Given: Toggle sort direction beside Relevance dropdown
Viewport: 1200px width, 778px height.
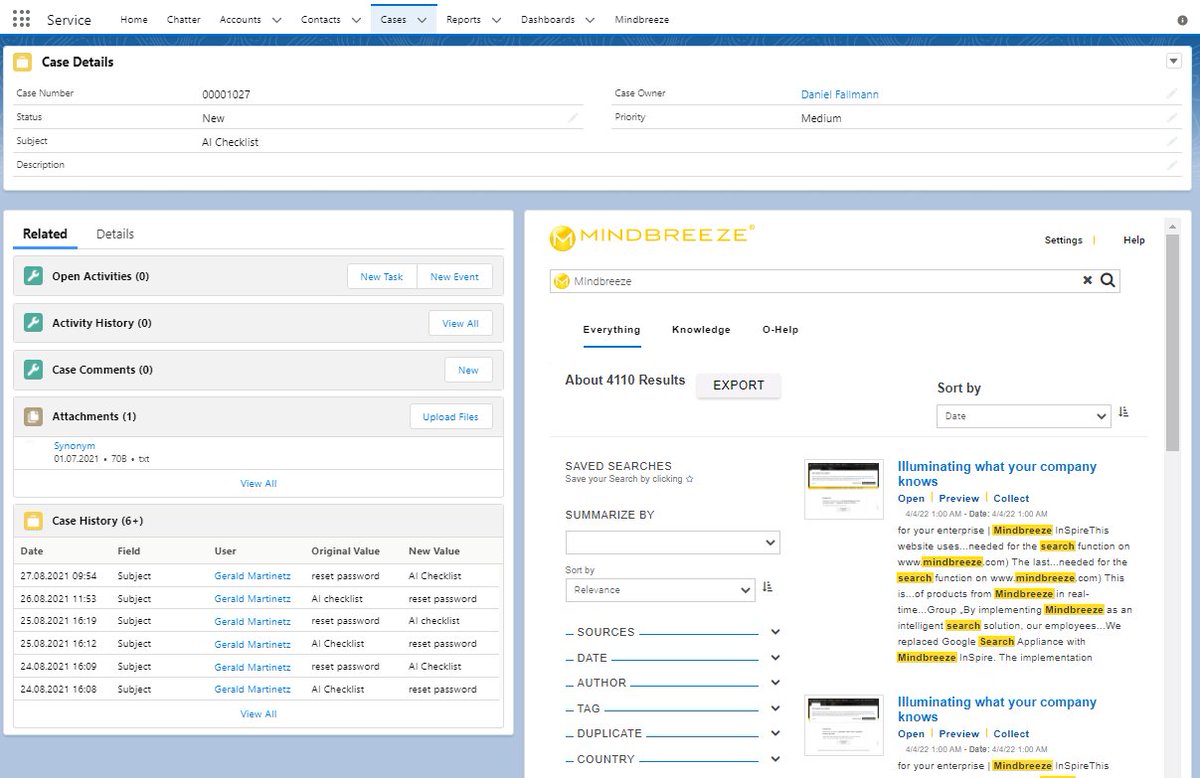Looking at the screenshot, I should pyautogui.click(x=767, y=587).
